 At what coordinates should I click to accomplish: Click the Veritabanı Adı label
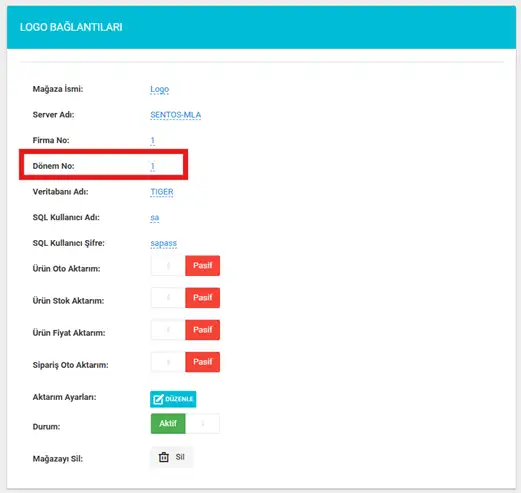coord(60,192)
